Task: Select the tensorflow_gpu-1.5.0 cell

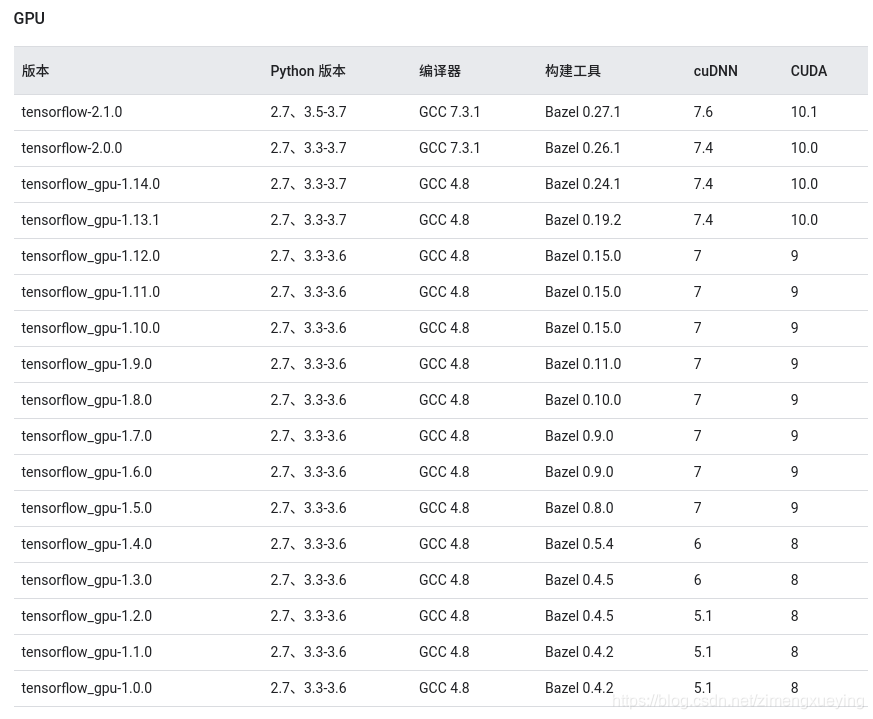Action: pos(87,508)
